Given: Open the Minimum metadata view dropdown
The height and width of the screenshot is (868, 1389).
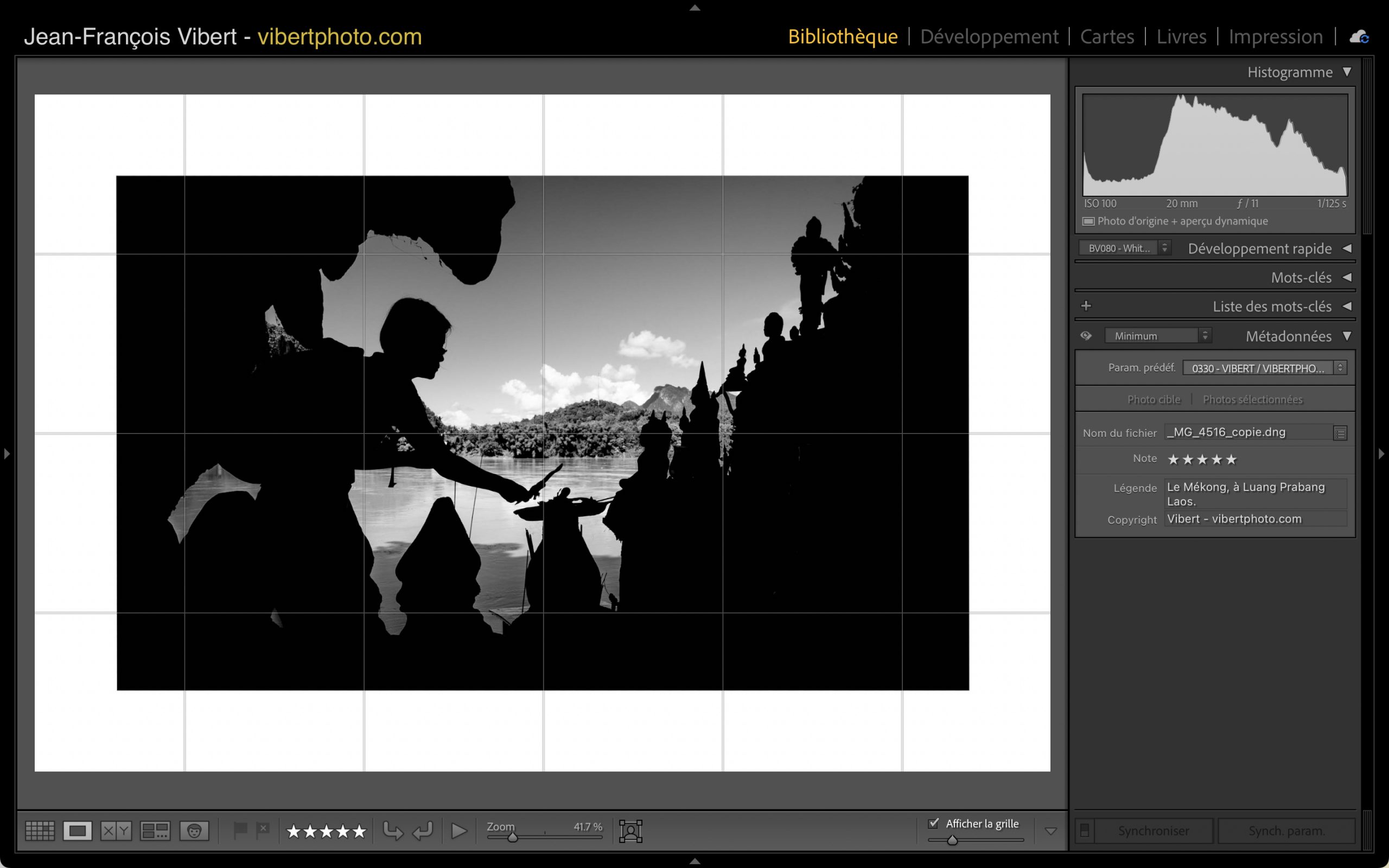Looking at the screenshot, I should (x=1158, y=336).
